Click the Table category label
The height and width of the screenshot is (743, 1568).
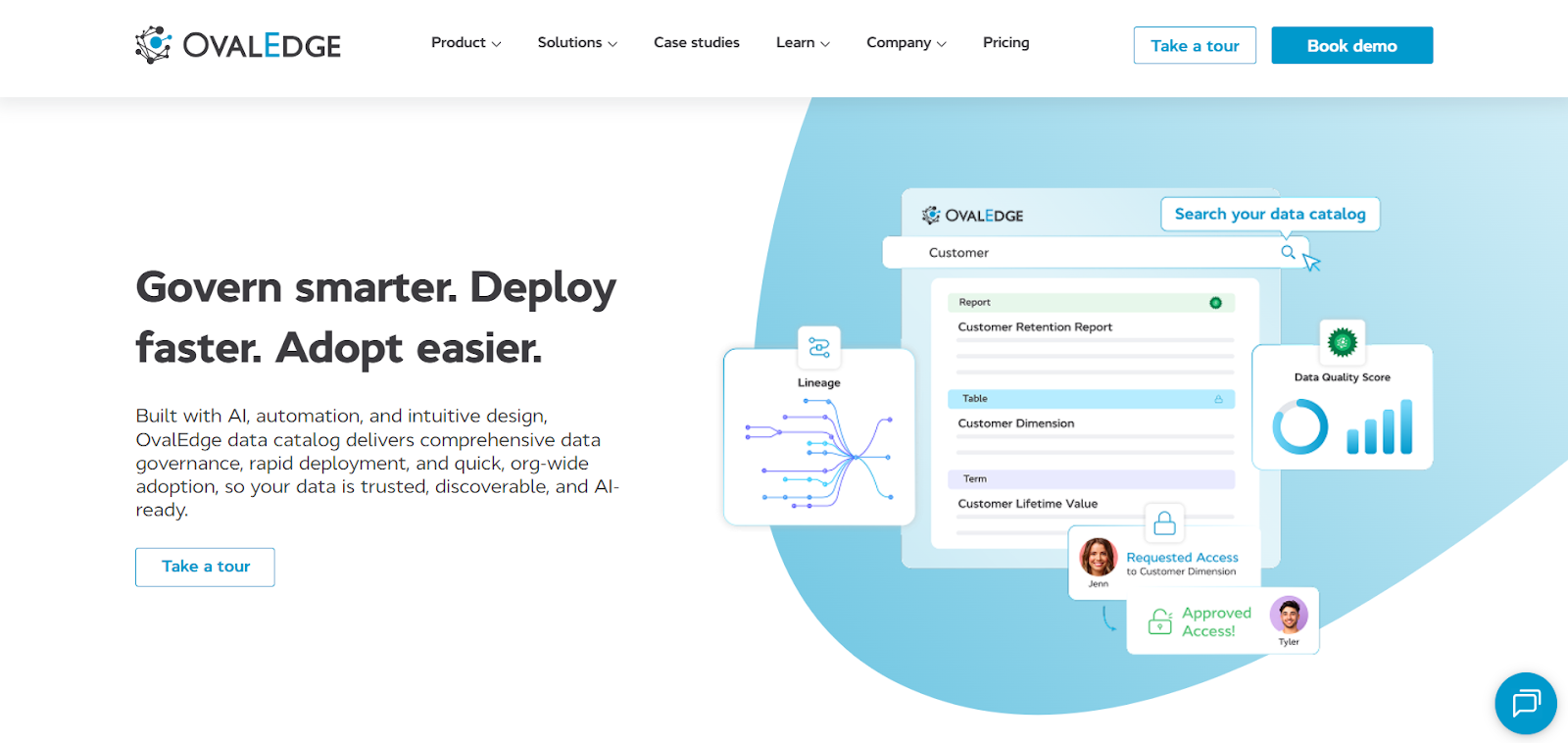click(974, 399)
